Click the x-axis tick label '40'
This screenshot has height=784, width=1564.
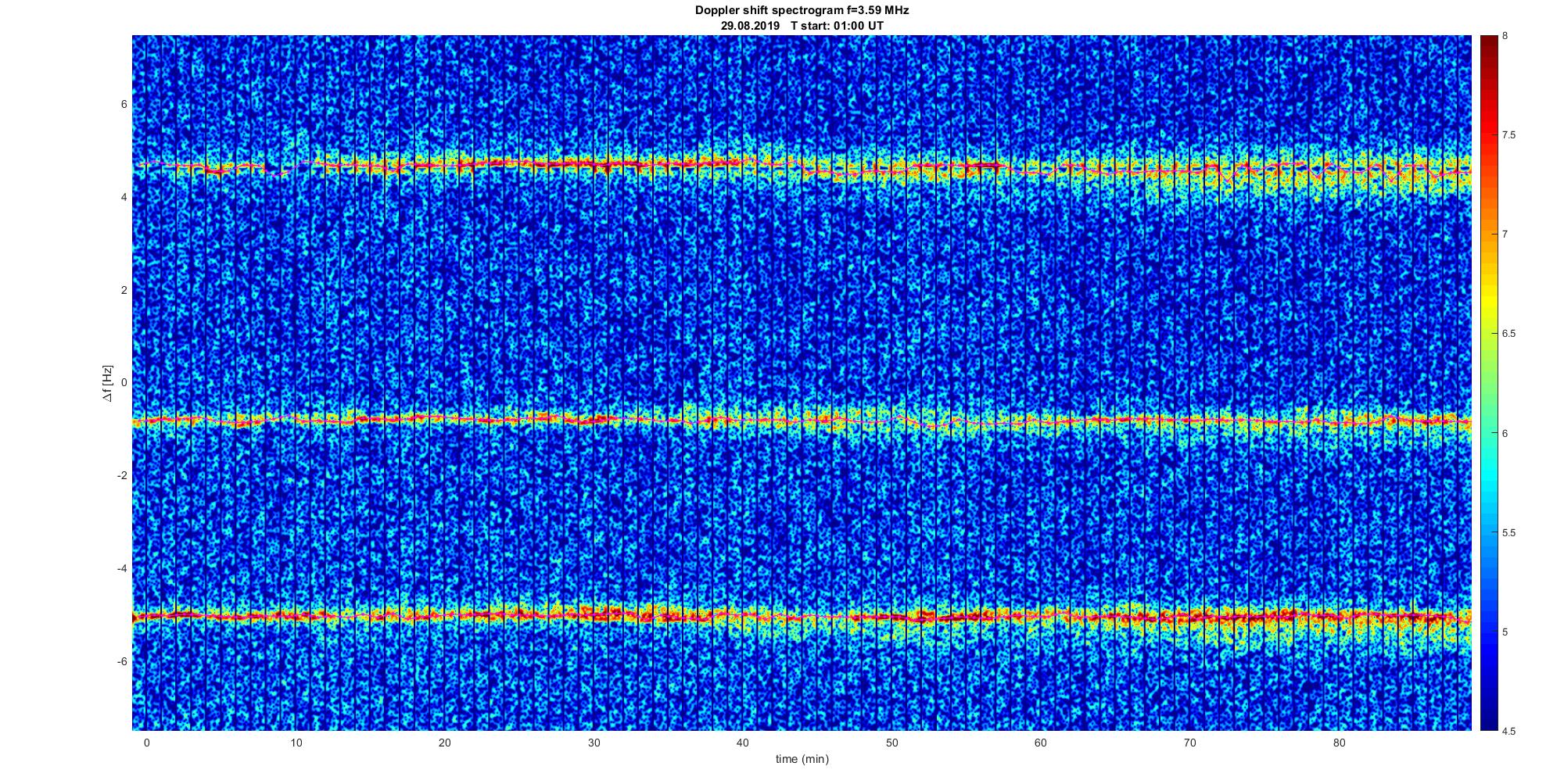click(x=743, y=743)
